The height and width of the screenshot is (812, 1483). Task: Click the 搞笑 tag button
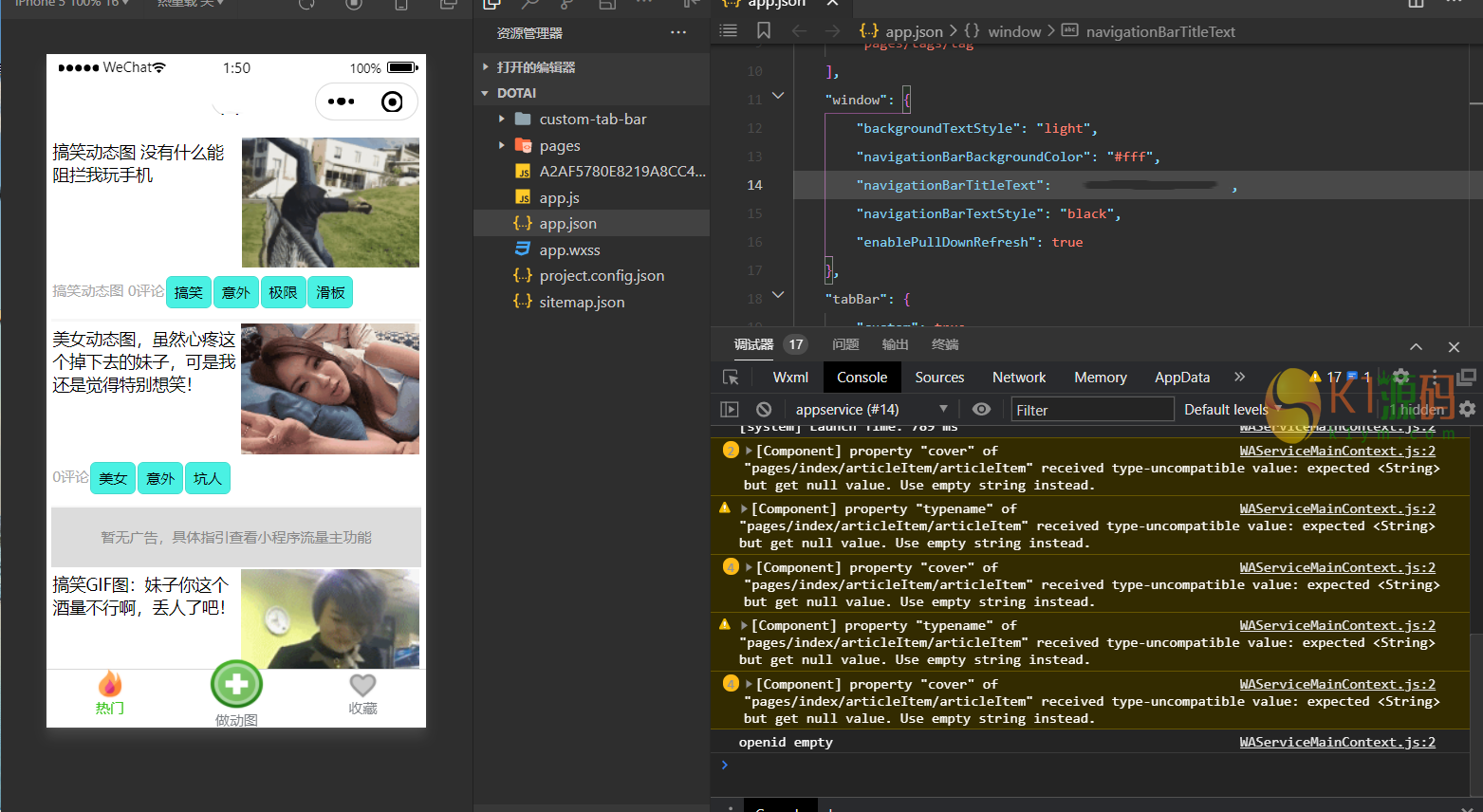coord(189,292)
